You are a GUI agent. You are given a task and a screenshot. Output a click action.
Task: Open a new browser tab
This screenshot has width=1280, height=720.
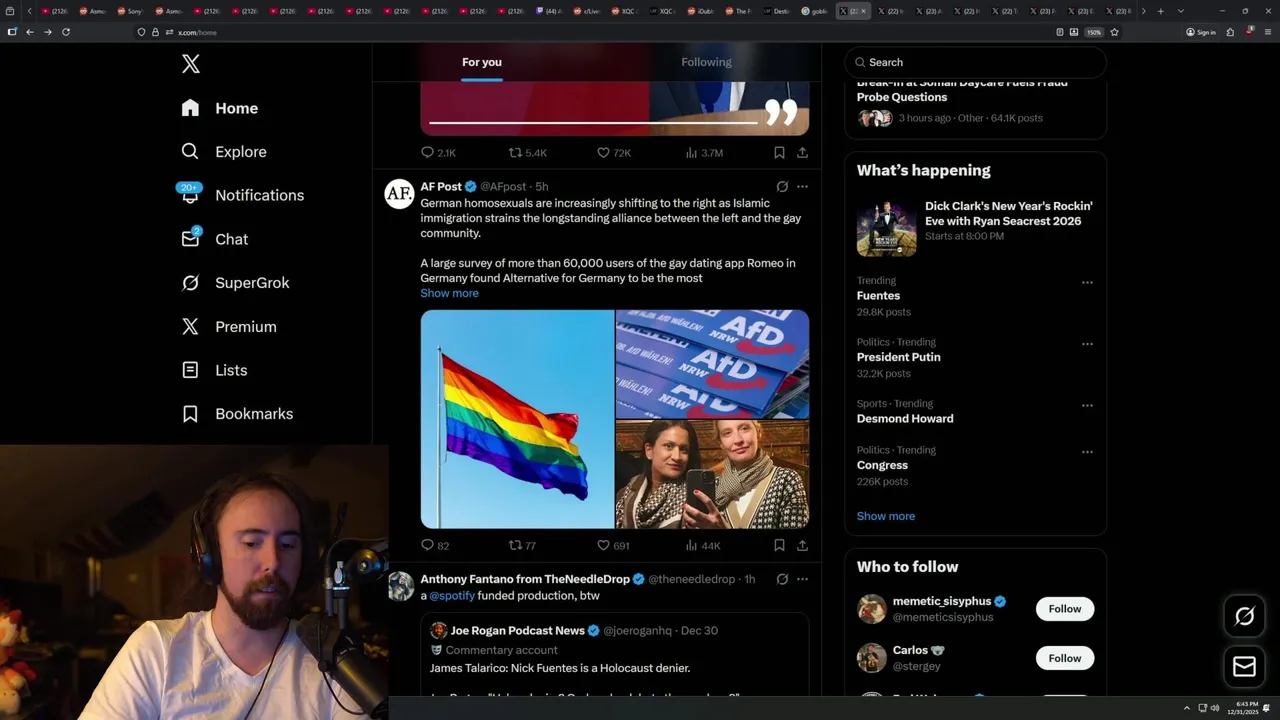coord(1160,11)
